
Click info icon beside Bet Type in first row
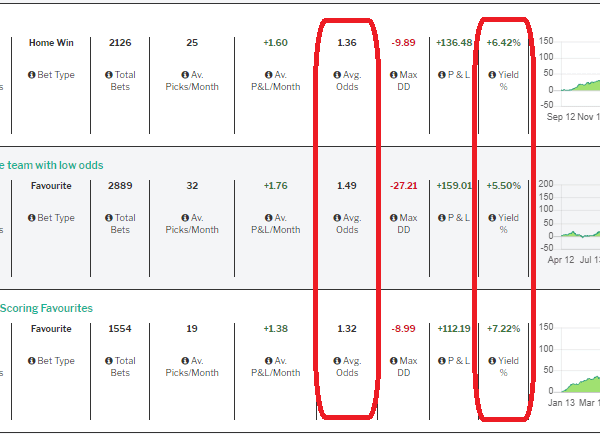[x=31, y=75]
